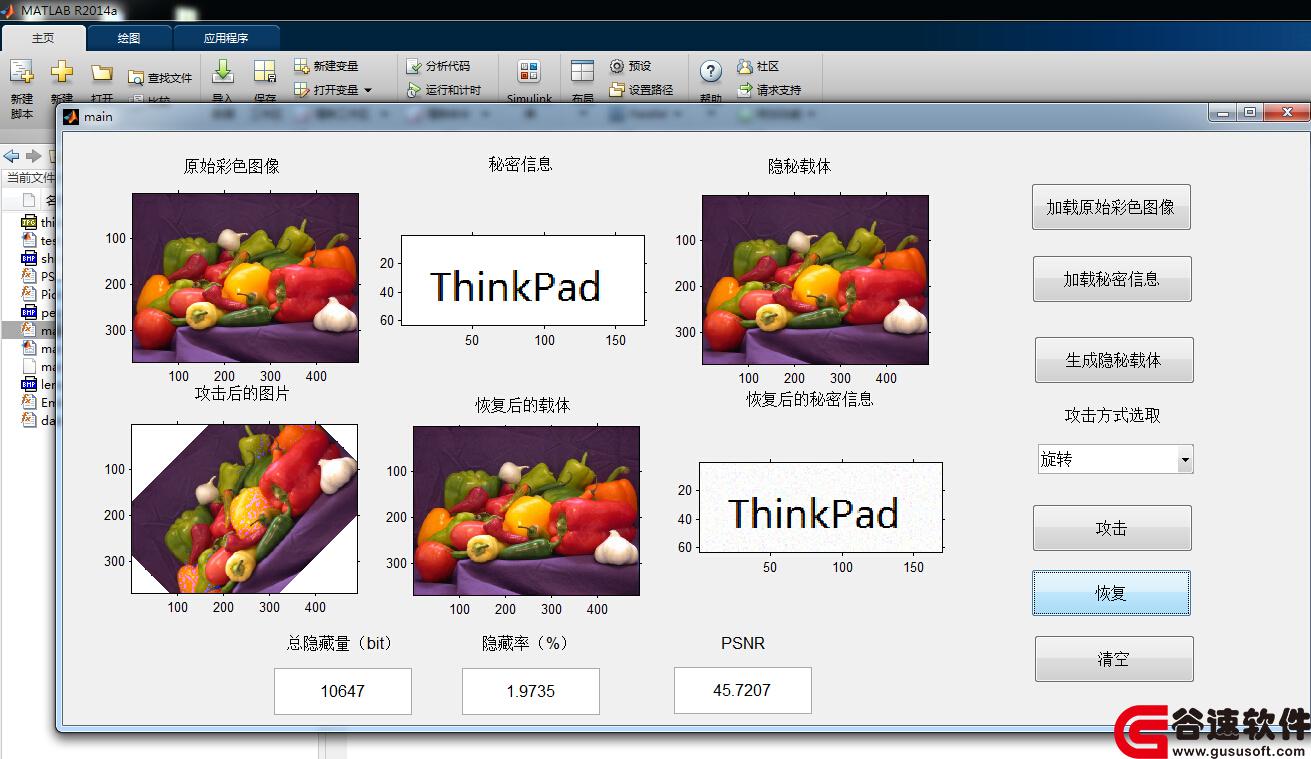1311x759 pixels.
Task: Click the PSNR label text
Action: tap(743, 643)
